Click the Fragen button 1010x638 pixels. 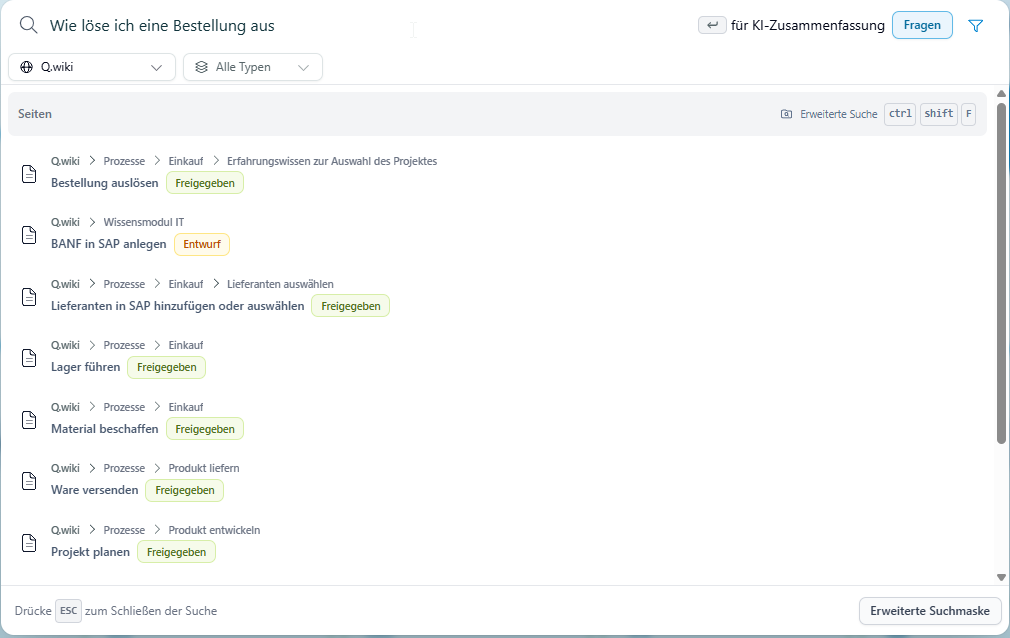(922, 25)
